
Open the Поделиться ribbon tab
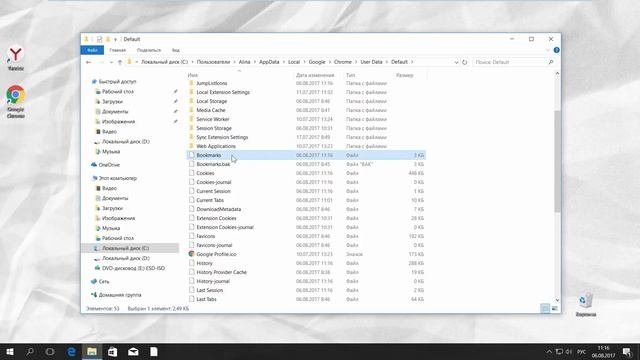coord(149,50)
